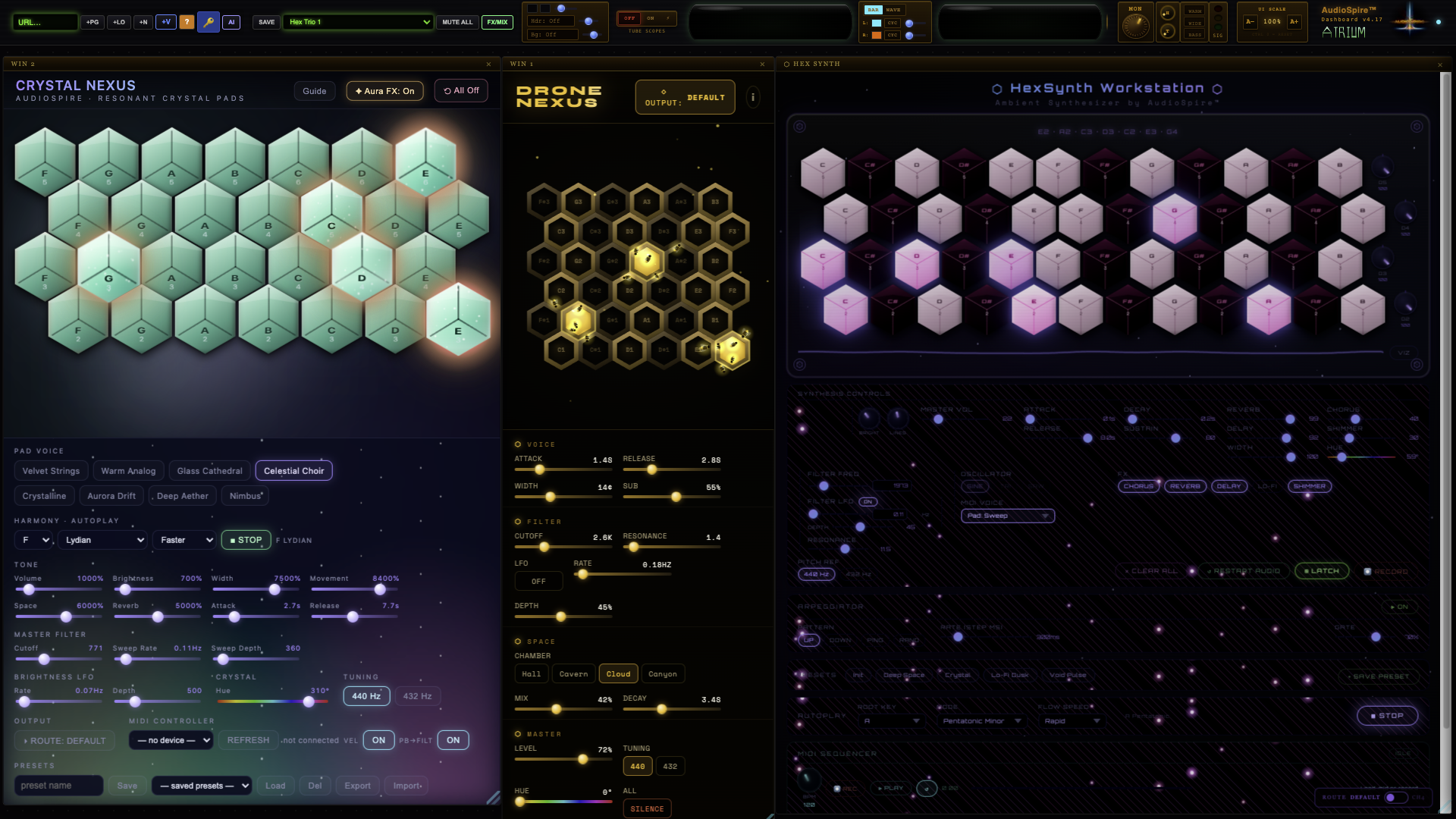
Task: Open the Rapid flow speed dropdown
Action: point(1072,721)
